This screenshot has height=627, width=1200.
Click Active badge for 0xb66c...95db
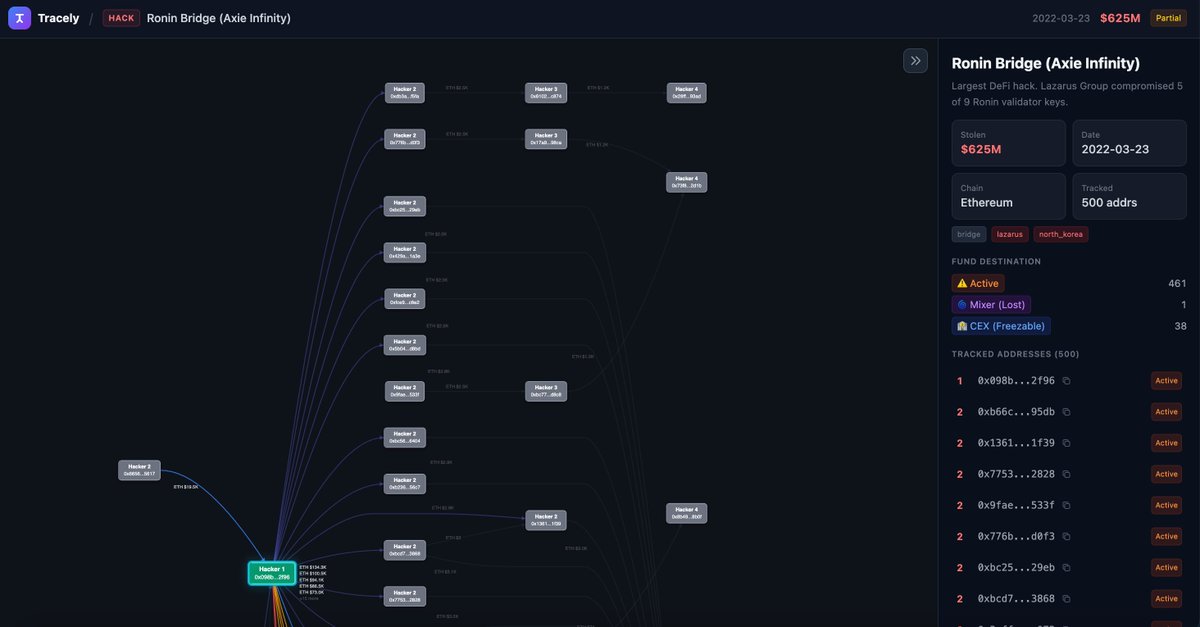tap(1166, 412)
